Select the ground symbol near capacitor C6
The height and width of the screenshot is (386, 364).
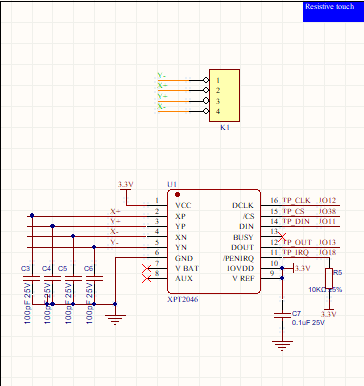115,319
